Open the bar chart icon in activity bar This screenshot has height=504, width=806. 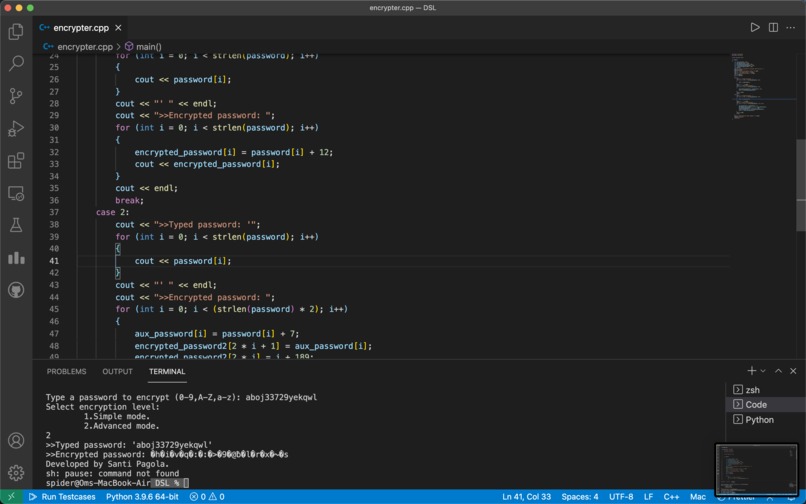pyautogui.click(x=16, y=258)
